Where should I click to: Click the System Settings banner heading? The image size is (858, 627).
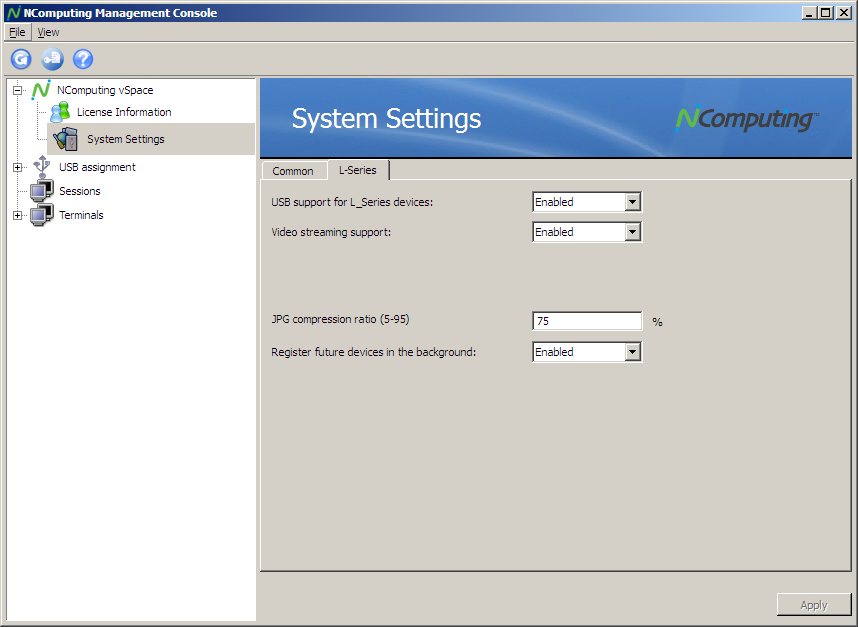pyautogui.click(x=386, y=119)
